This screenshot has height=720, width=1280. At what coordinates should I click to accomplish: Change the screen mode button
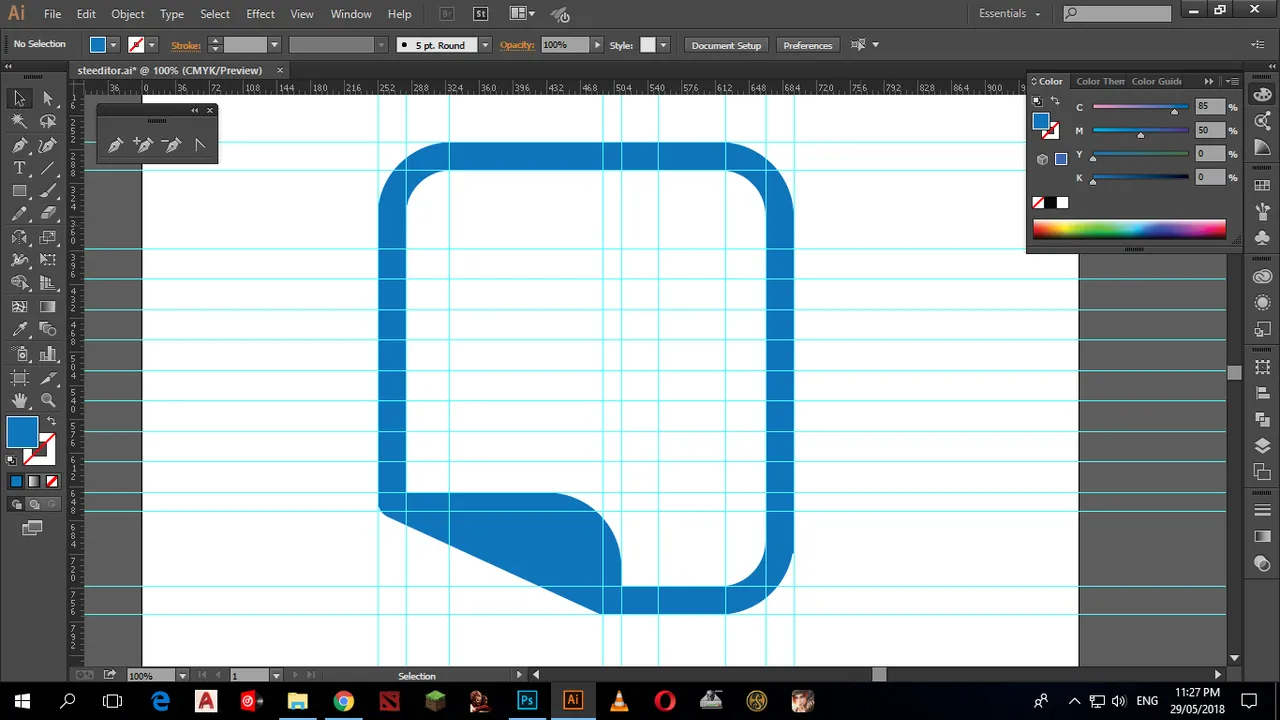(33, 528)
